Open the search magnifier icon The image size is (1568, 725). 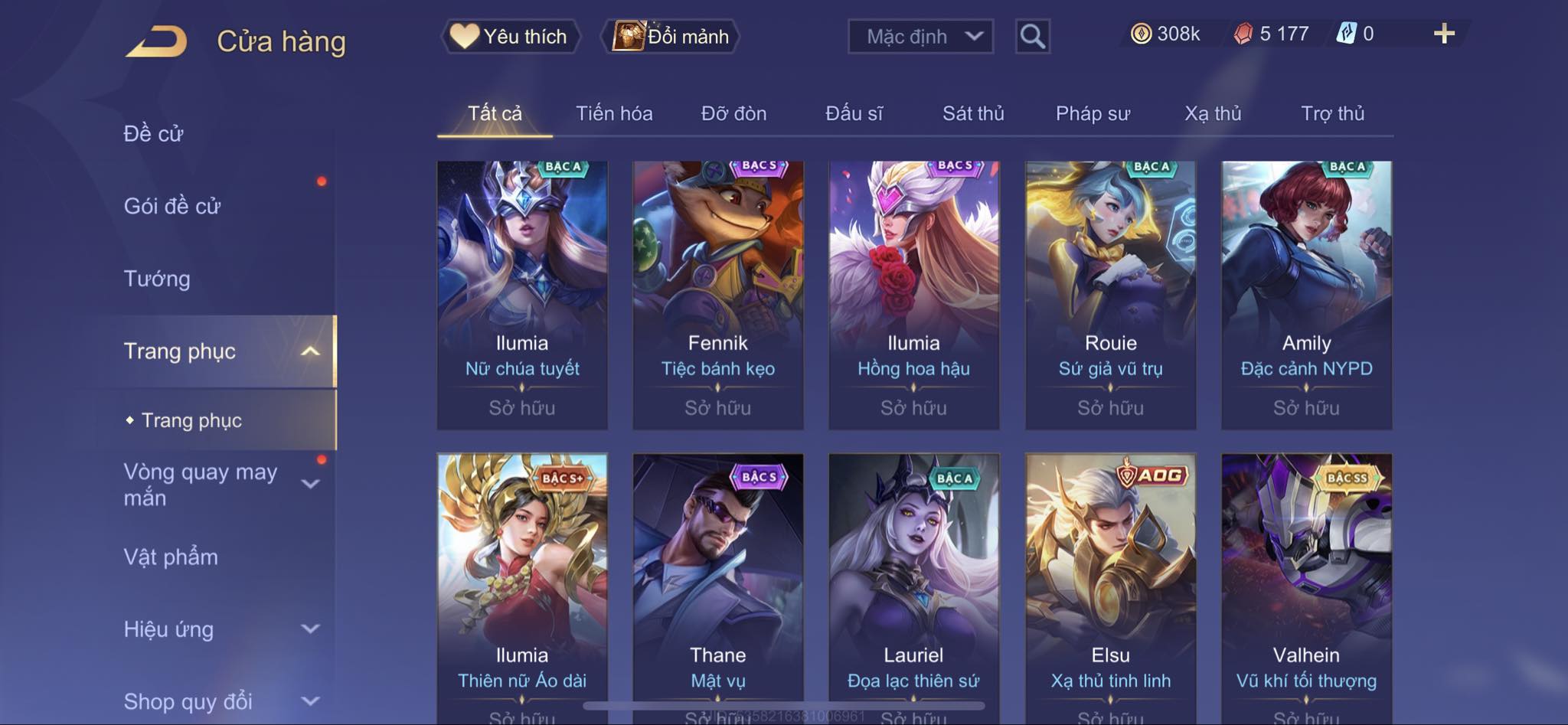pyautogui.click(x=1032, y=36)
